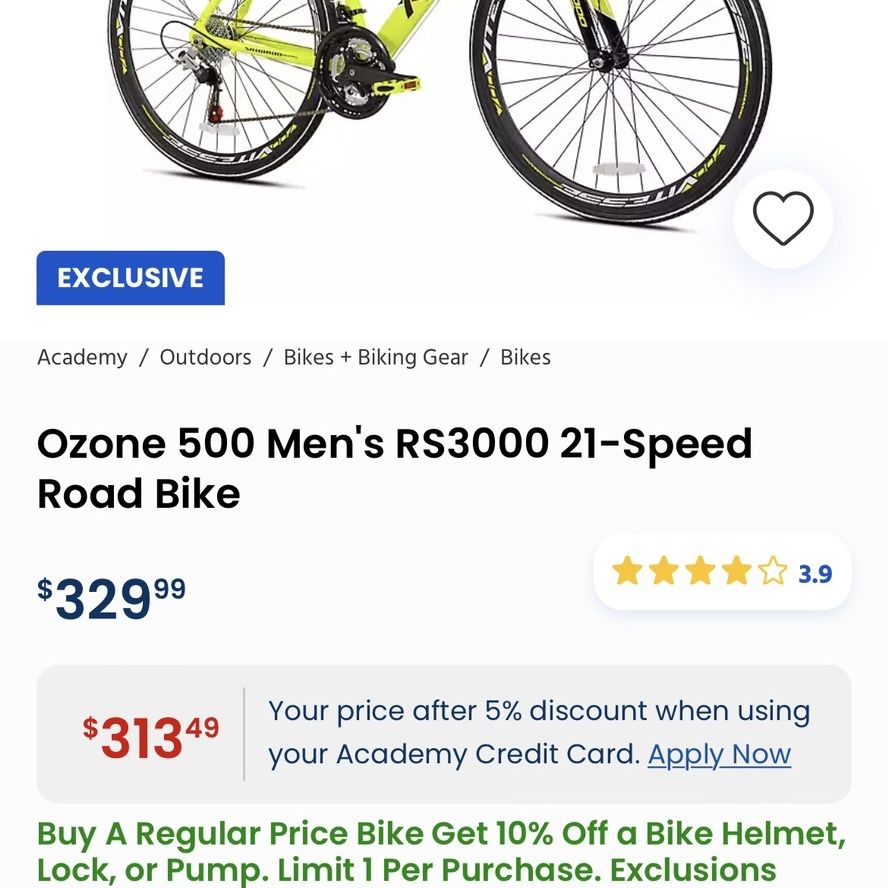Image resolution: width=888 pixels, height=888 pixels.
Task: Click the empty fifth rating star
Action: click(x=773, y=570)
